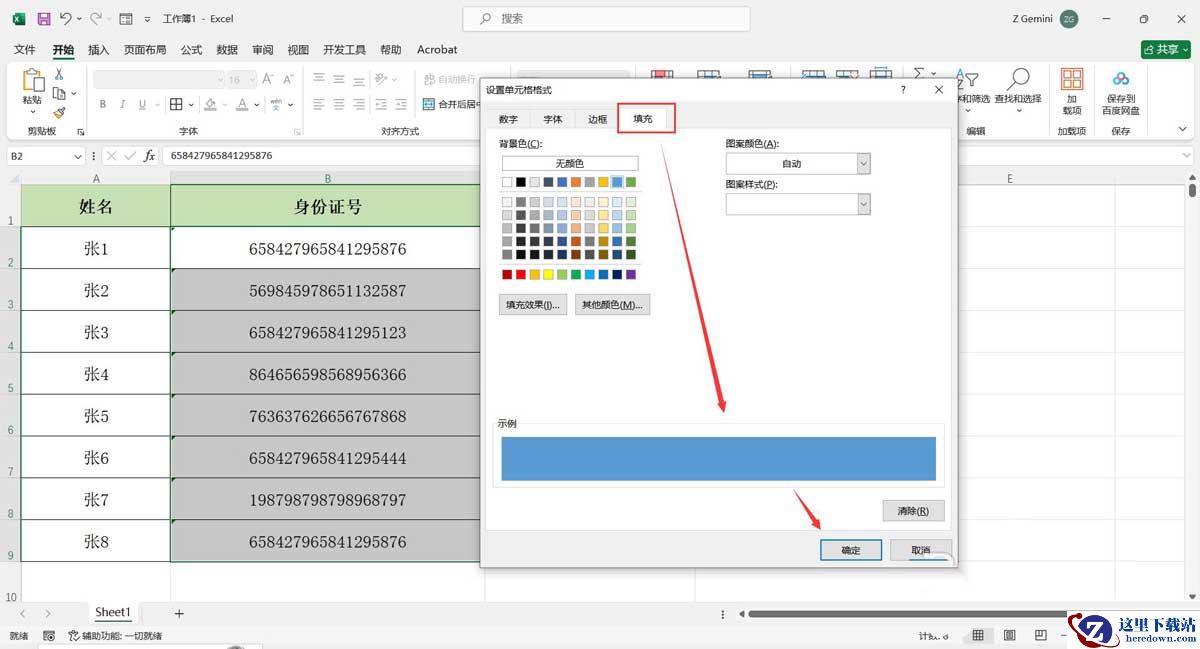Click the Undo arrow icon
Screen dimensions: 1200x649
(65, 19)
